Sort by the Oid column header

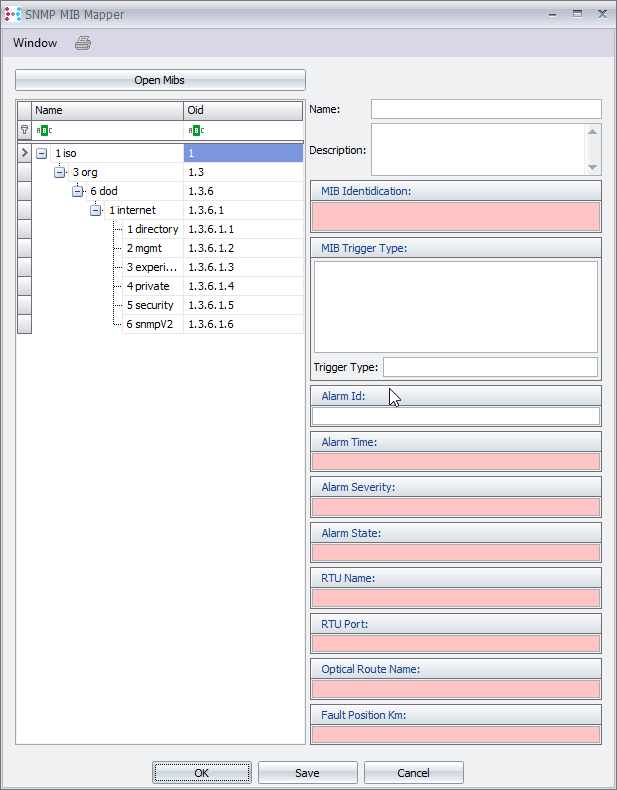[243, 110]
